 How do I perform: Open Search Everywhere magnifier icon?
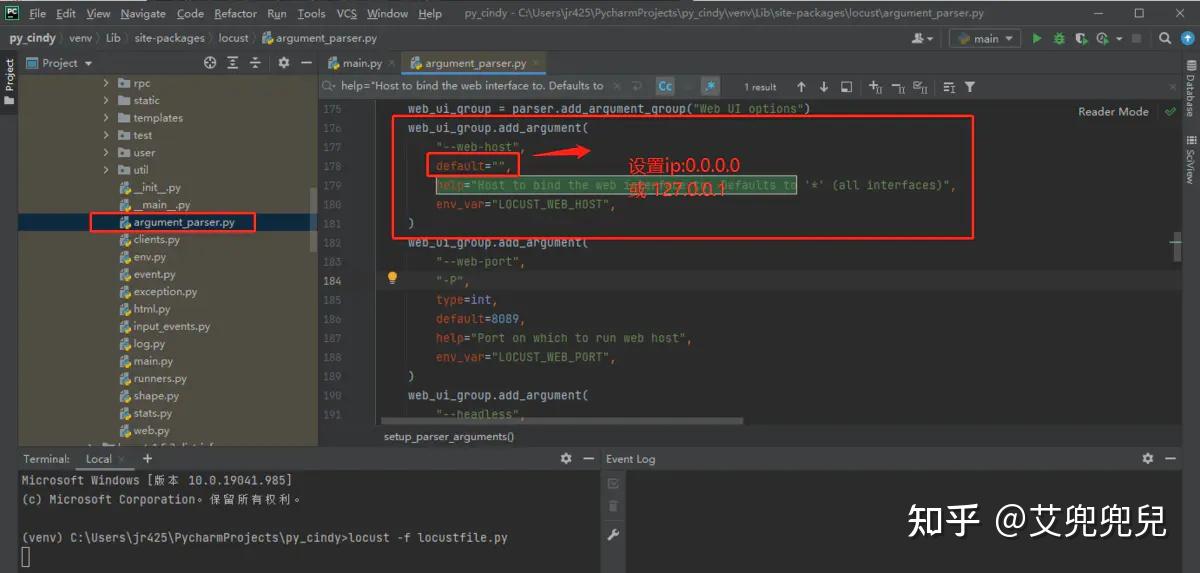1167,39
